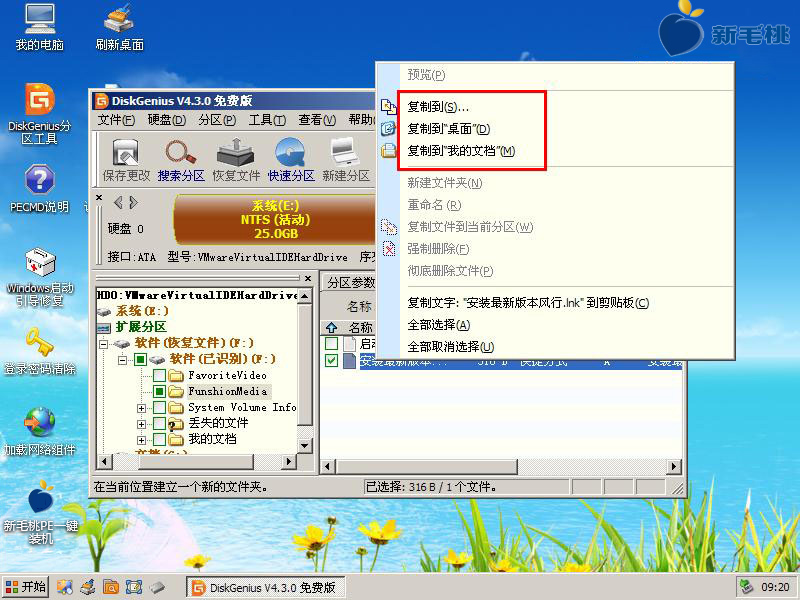Open the 工具(T) menu
Image resolution: width=800 pixels, height=600 pixels.
tap(267, 120)
